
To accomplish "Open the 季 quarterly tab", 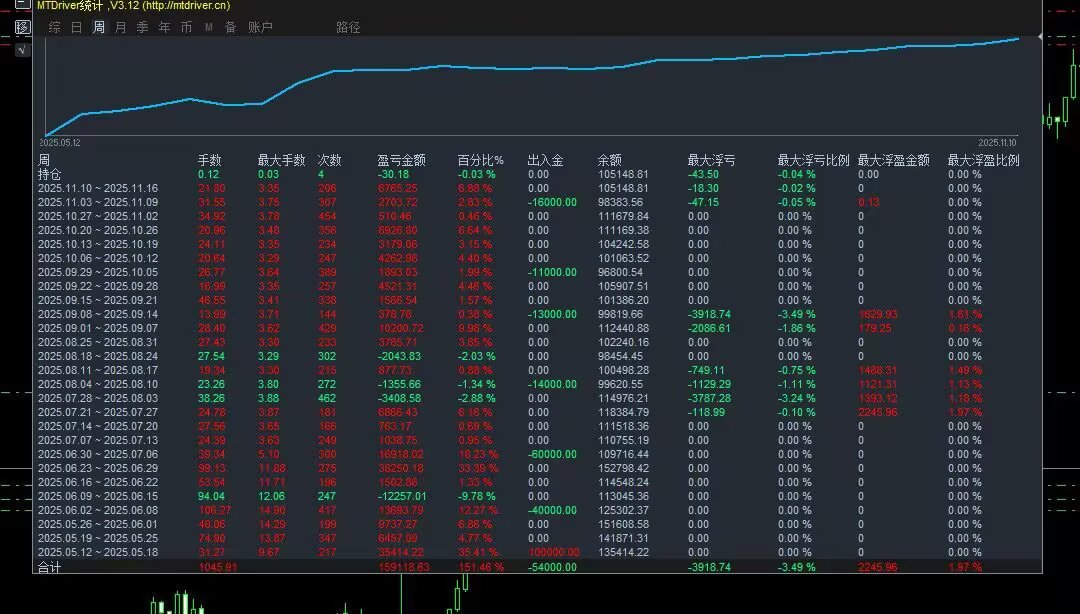I will click(x=143, y=28).
